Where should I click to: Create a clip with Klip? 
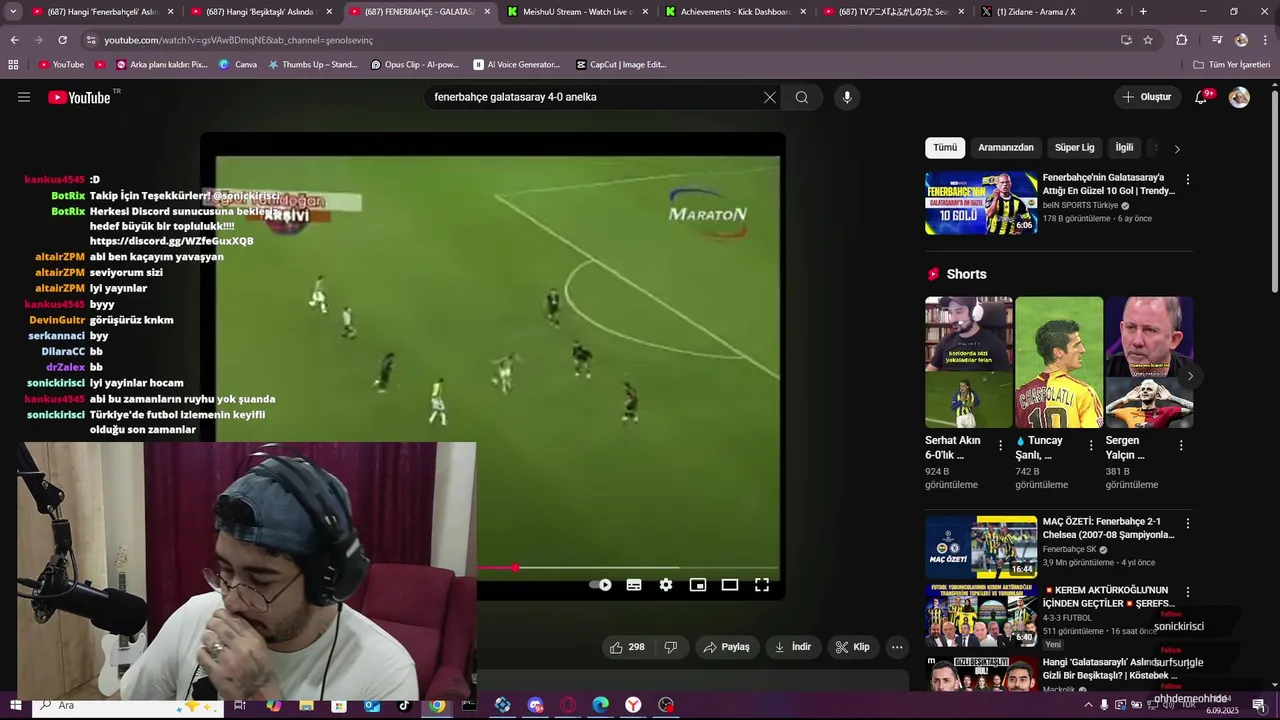tap(853, 647)
